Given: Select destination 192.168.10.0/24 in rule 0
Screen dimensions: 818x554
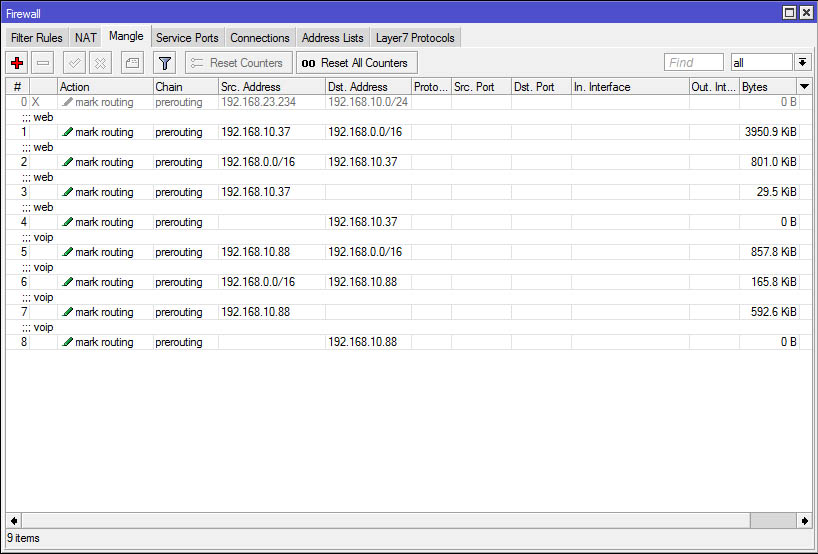Looking at the screenshot, I should (368, 102).
